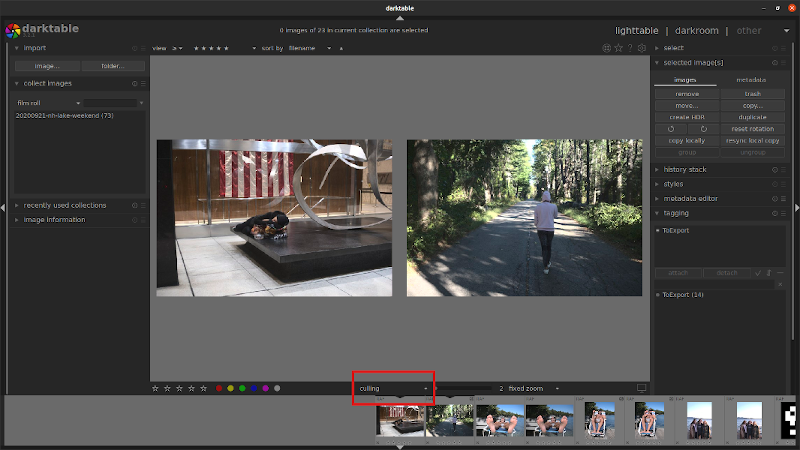Viewport: 800px width, 450px height.
Task: Toggle thumbnail overlays star icon in top toolbar
Action: 618,48
